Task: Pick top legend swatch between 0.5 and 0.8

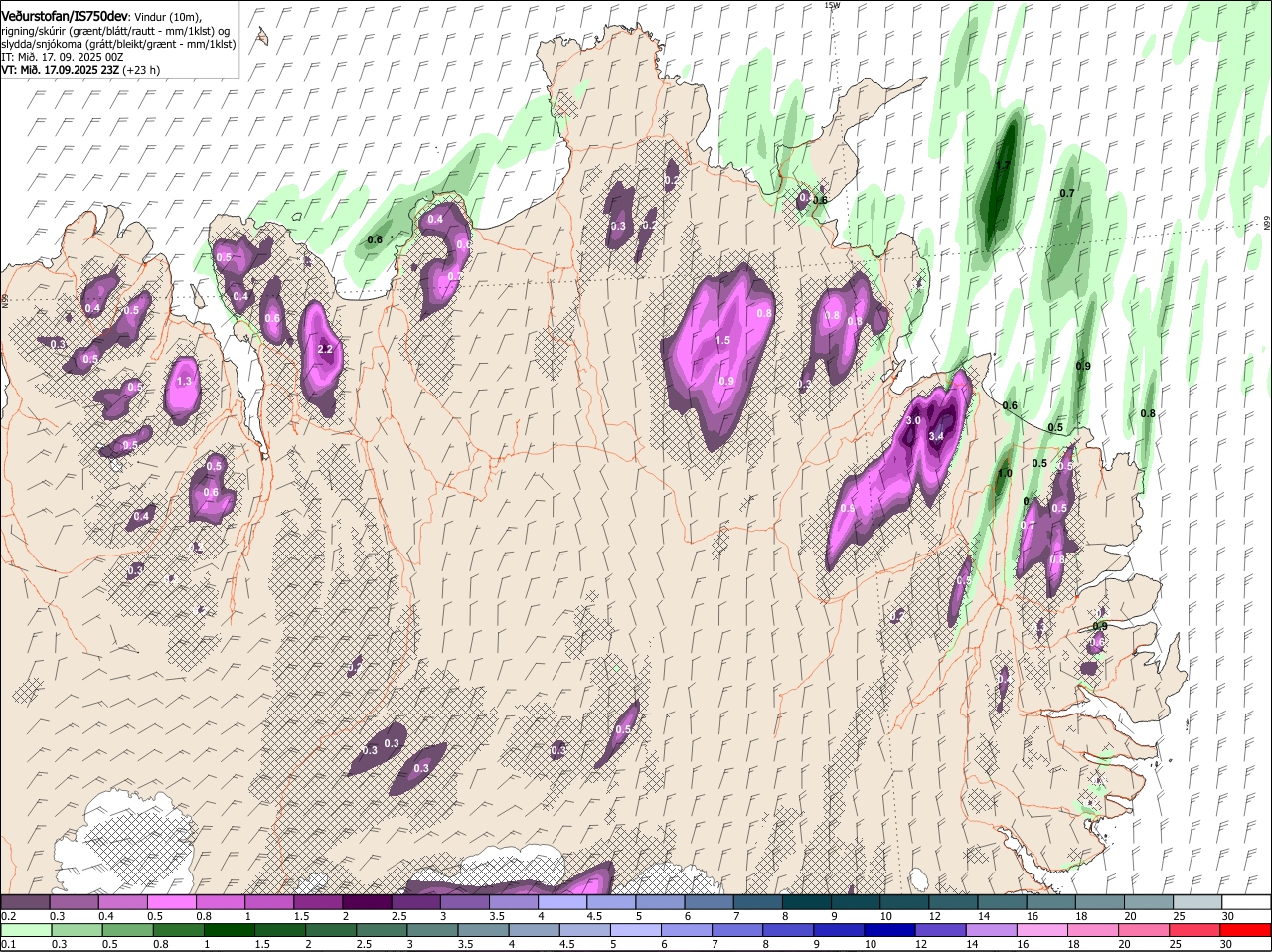Action: (172, 901)
